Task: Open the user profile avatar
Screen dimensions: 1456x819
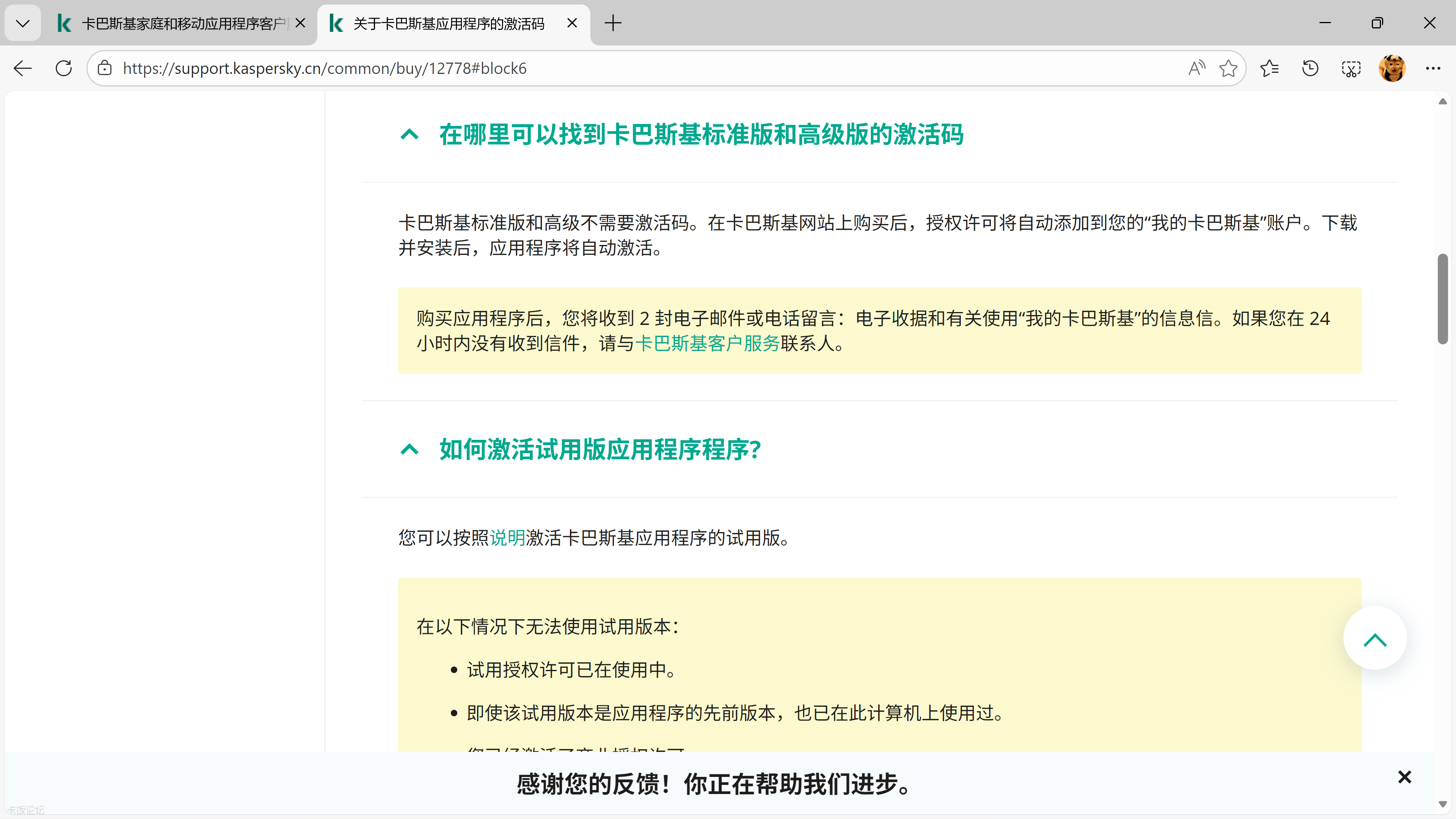Action: point(1392,68)
